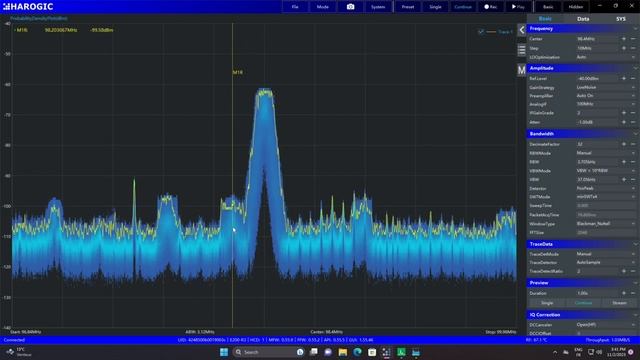
Task: Decrease RBW with the minus icon
Action: click(x=633, y=162)
